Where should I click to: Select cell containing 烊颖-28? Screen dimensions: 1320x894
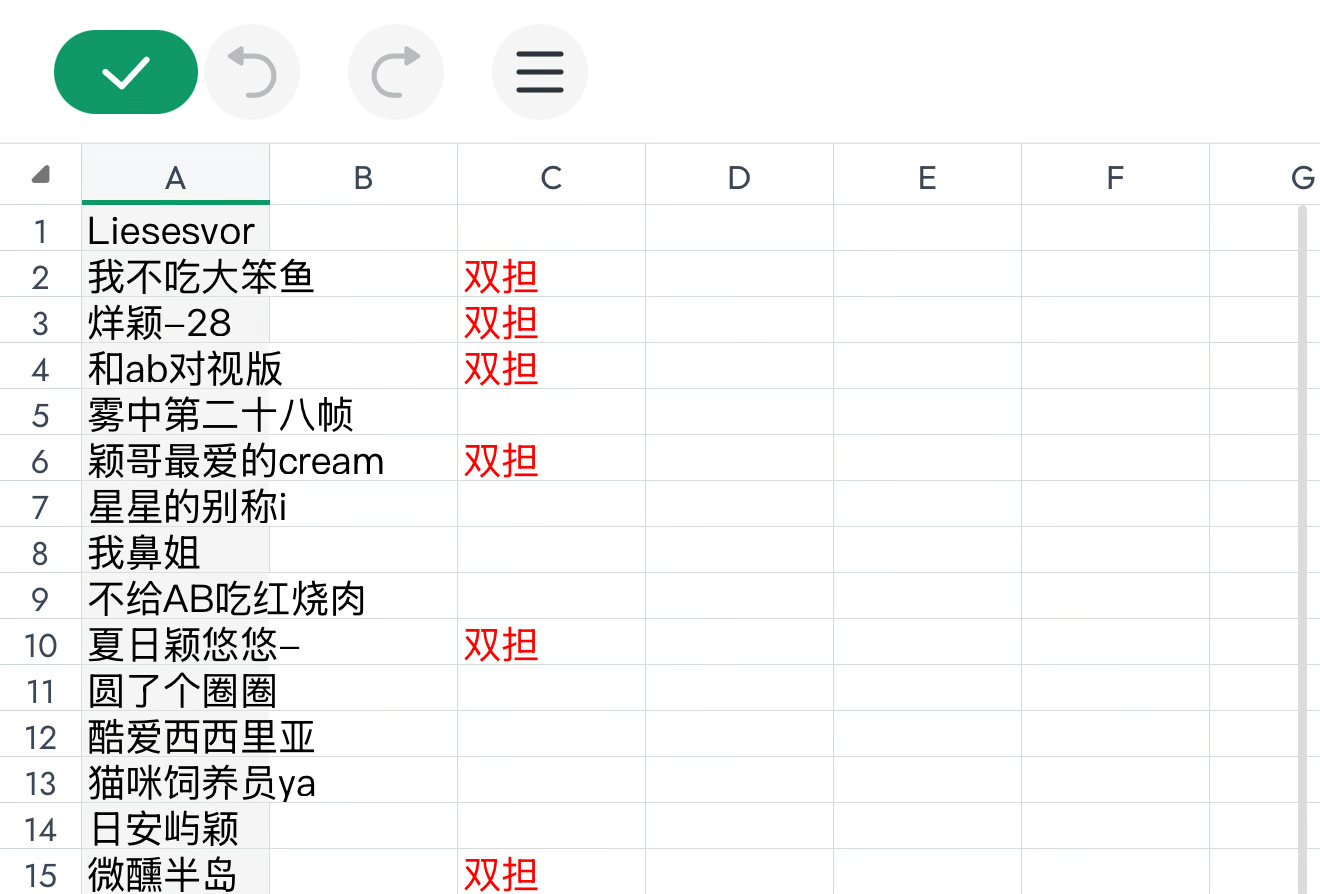click(175, 321)
